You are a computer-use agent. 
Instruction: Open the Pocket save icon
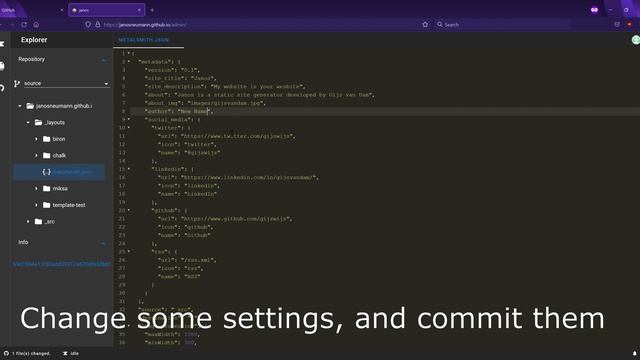point(617,24)
